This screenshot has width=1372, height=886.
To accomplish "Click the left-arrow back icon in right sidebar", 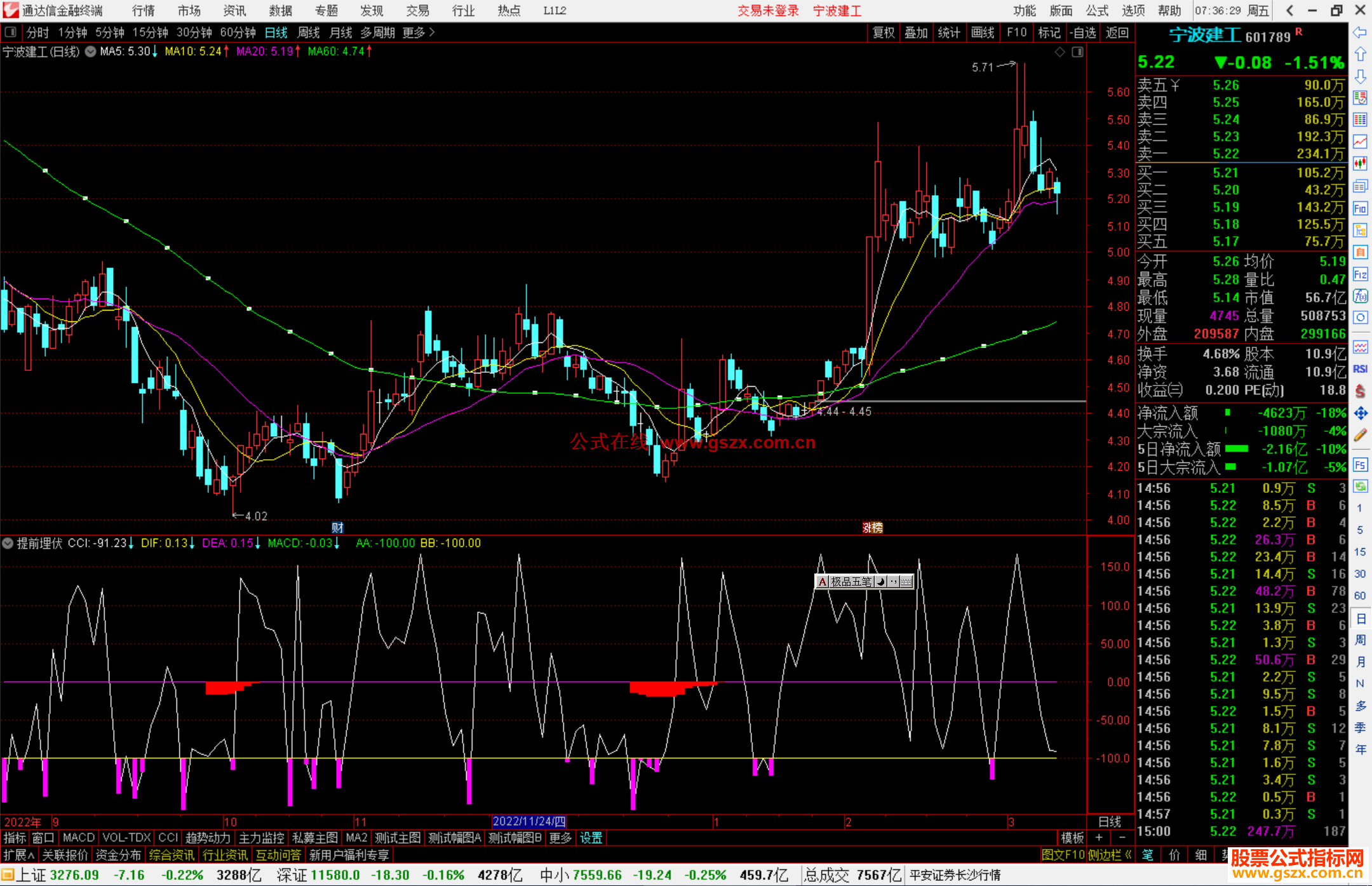I will pos(1360,32).
